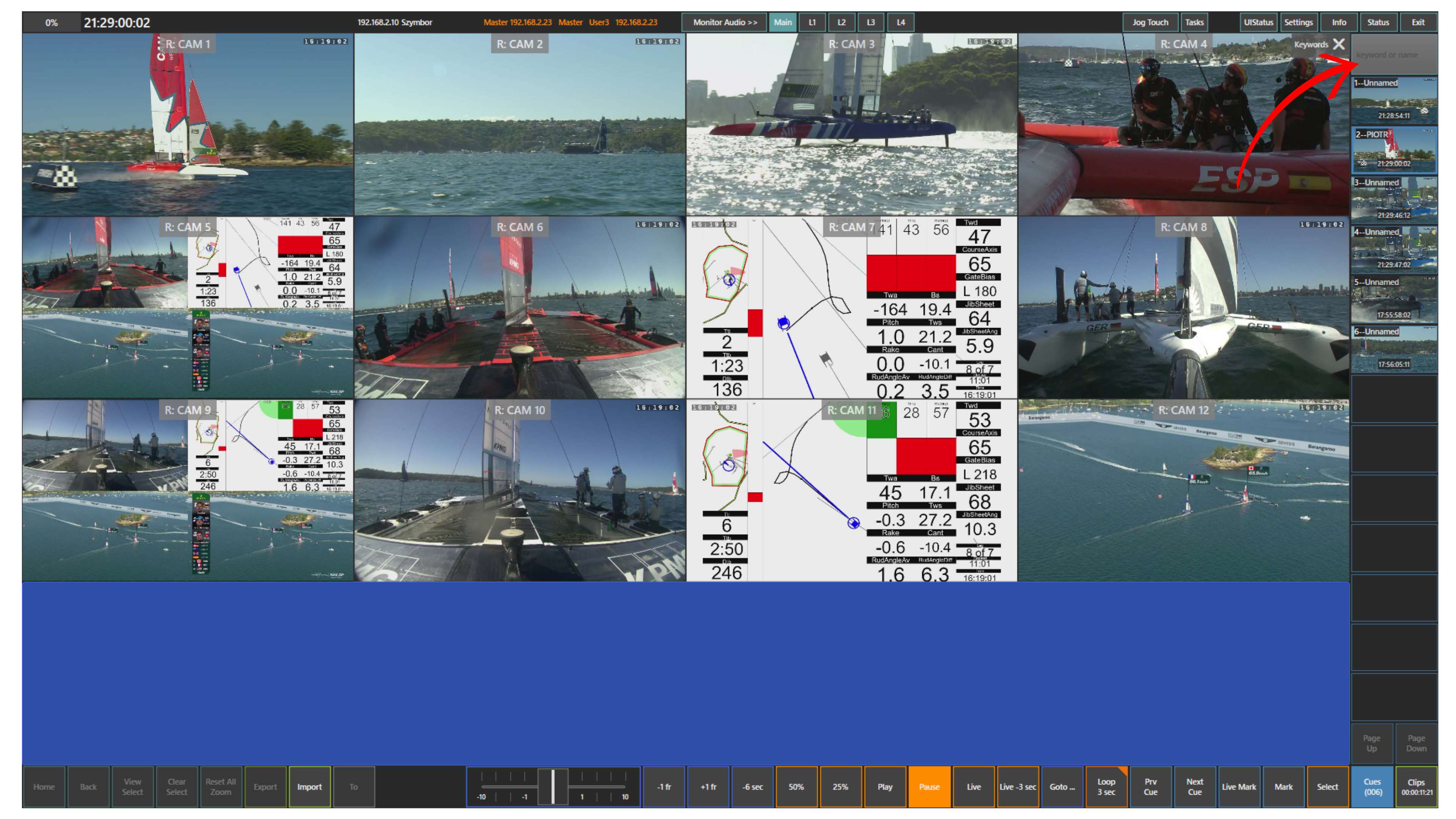Expand the Monitor Audio >> menu
This screenshot has height=819, width=1456.
725,22
